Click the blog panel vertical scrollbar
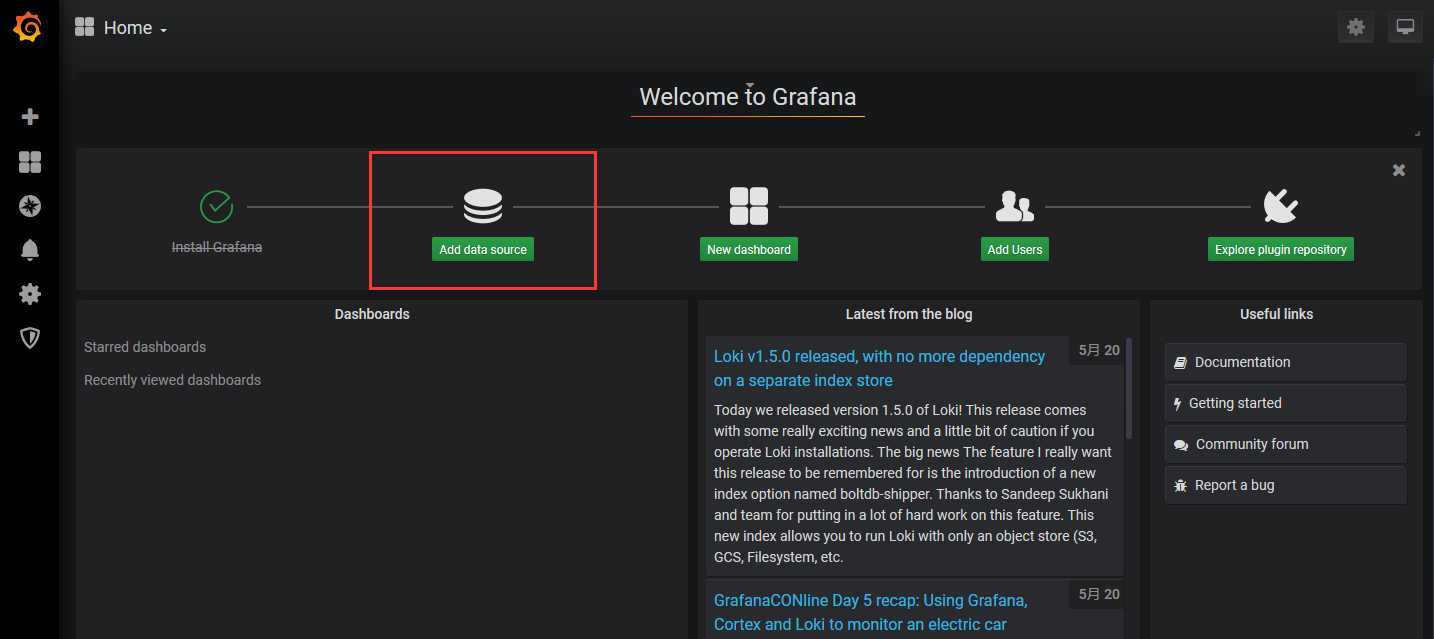This screenshot has height=639, width=1434. [1129, 388]
